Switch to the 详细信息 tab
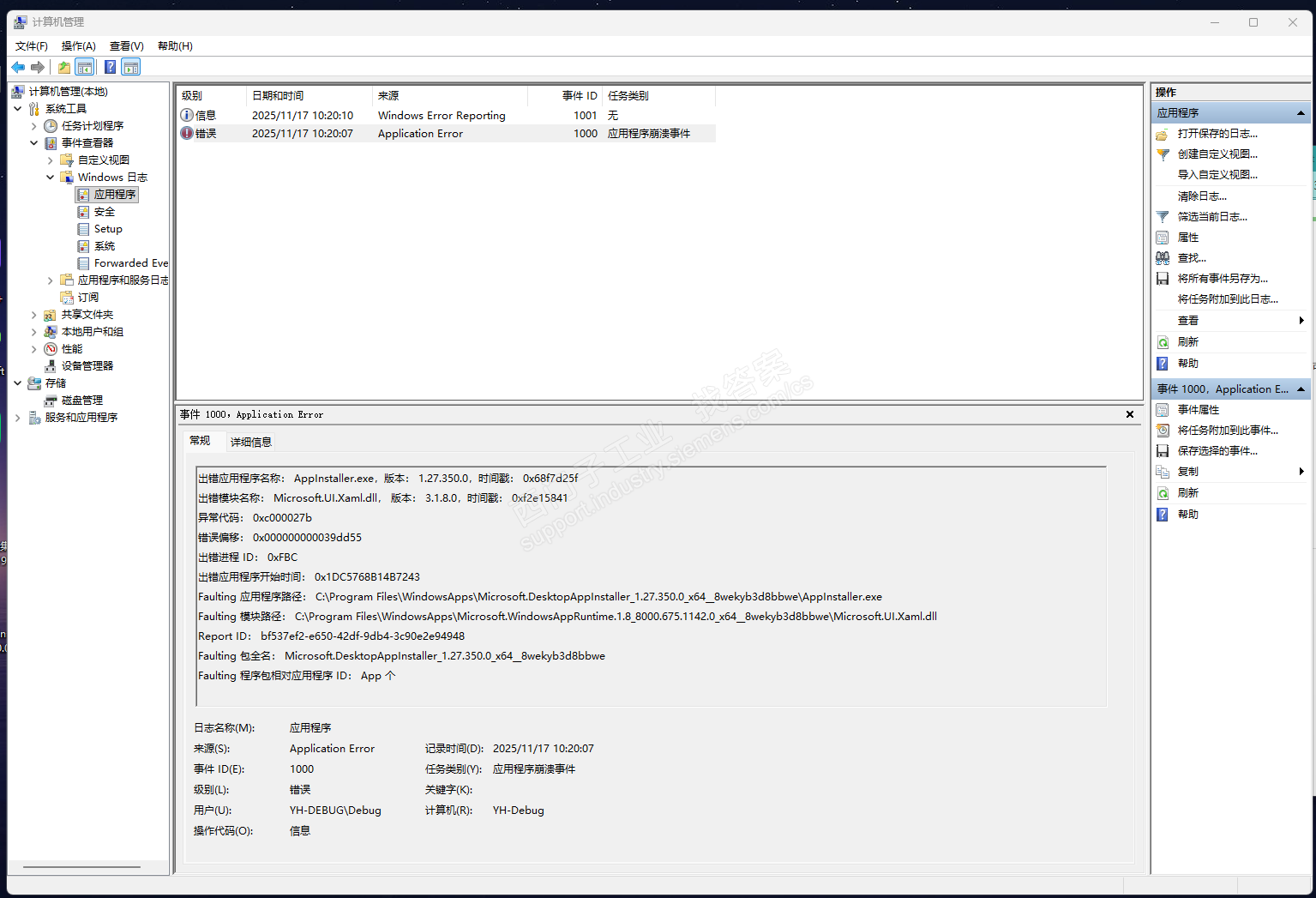The width and height of the screenshot is (1316, 898). tap(251, 443)
